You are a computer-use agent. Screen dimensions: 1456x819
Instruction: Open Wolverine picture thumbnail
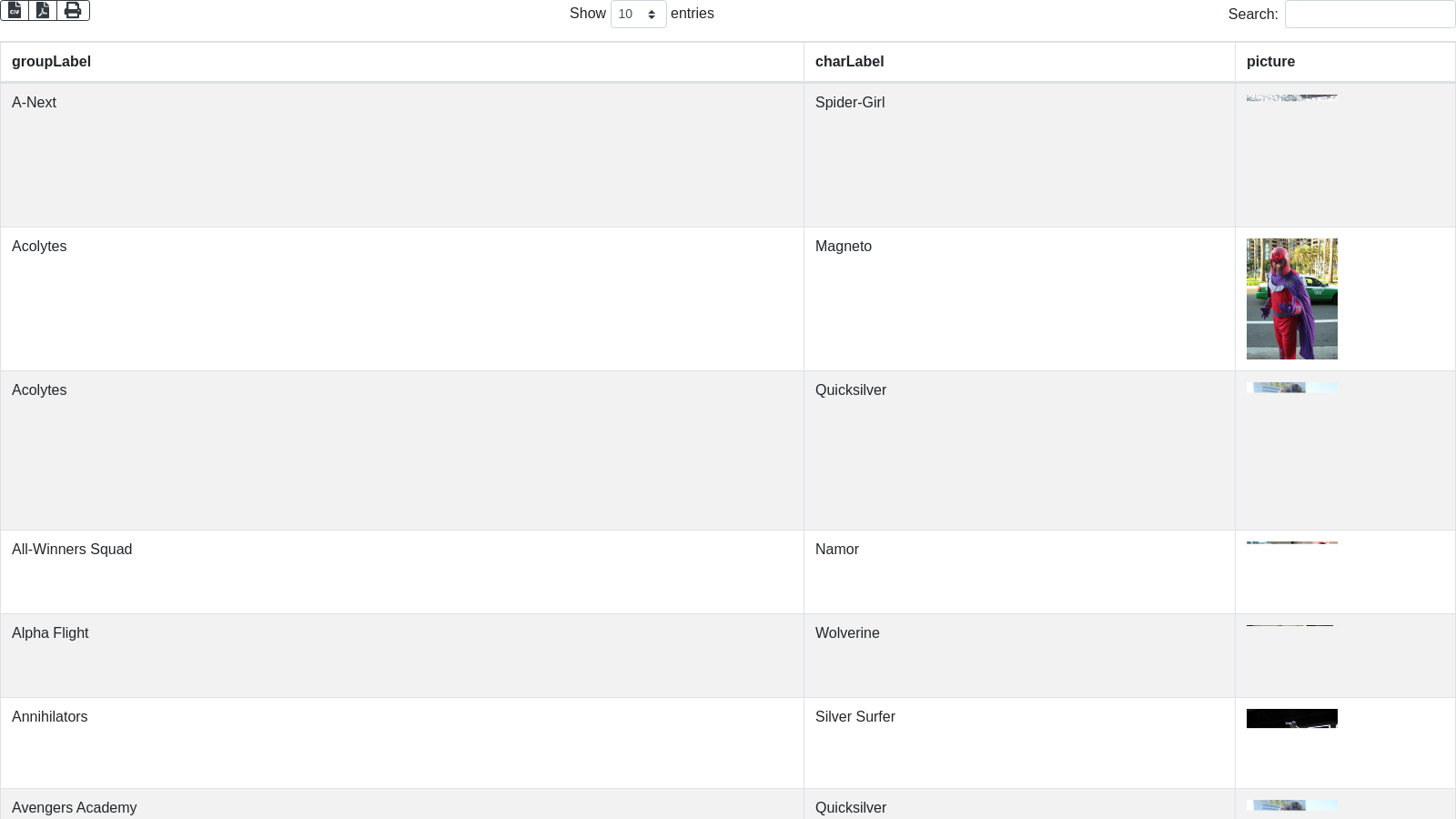tap(1290, 625)
